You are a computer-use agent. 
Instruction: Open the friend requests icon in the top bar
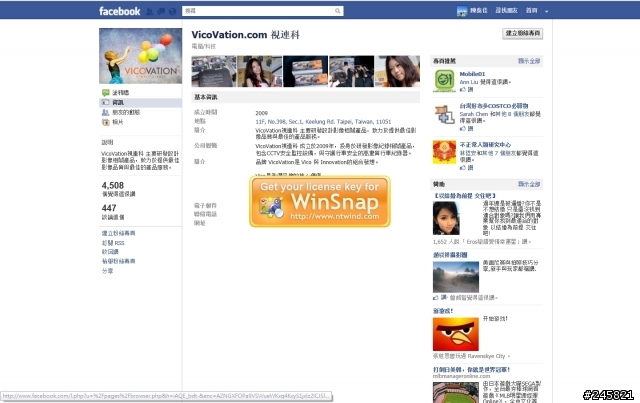pyautogui.click(x=149, y=11)
